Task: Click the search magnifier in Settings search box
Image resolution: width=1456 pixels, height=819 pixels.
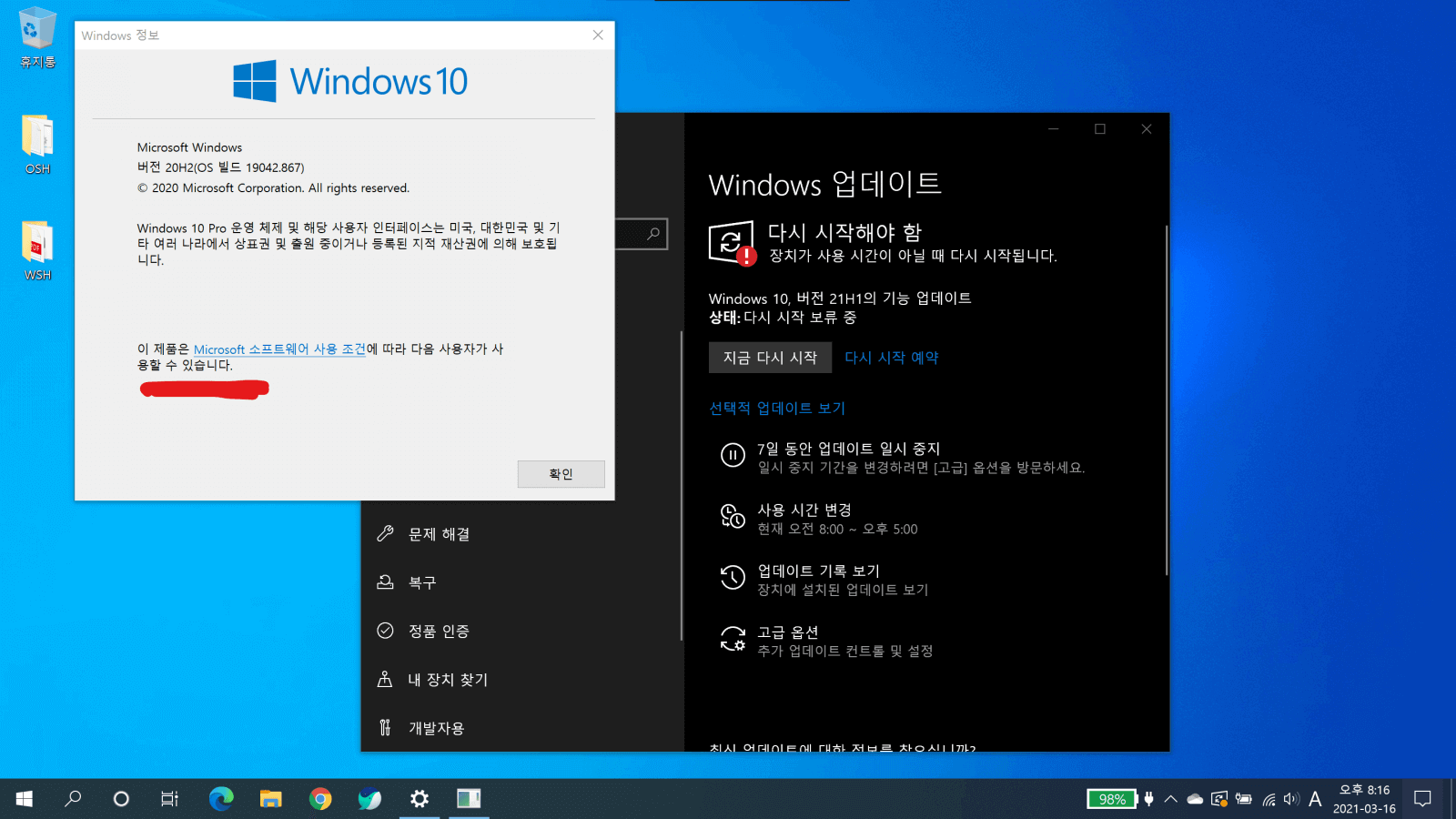Action: (x=653, y=234)
